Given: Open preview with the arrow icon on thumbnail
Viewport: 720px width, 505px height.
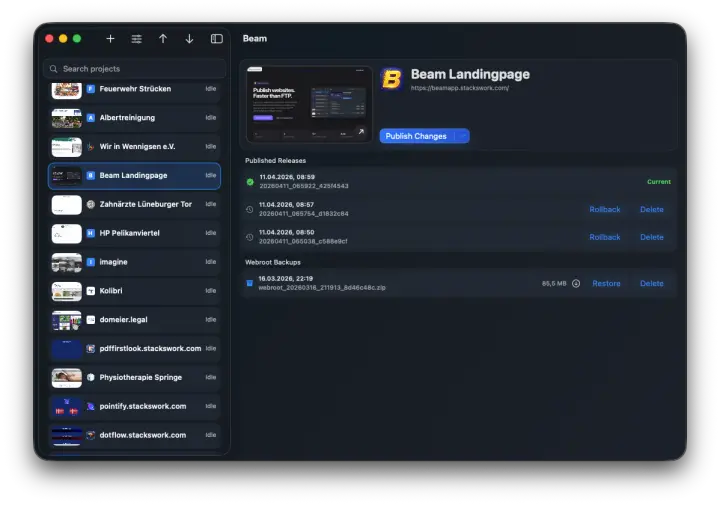Looking at the screenshot, I should pyautogui.click(x=361, y=132).
